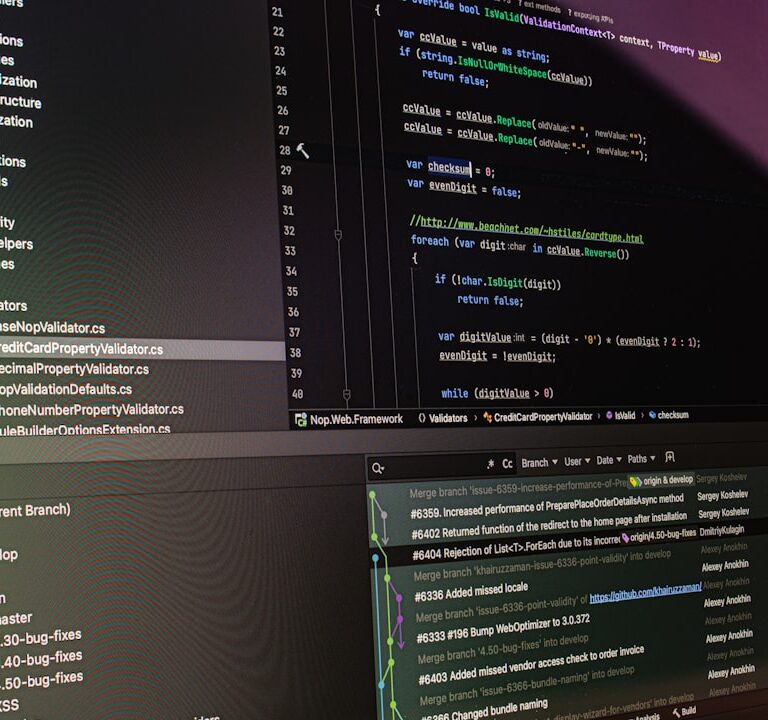The width and height of the screenshot is (768, 720).
Task: Select commit #6403 Added missed vendor access check
Action: click(x=531, y=664)
